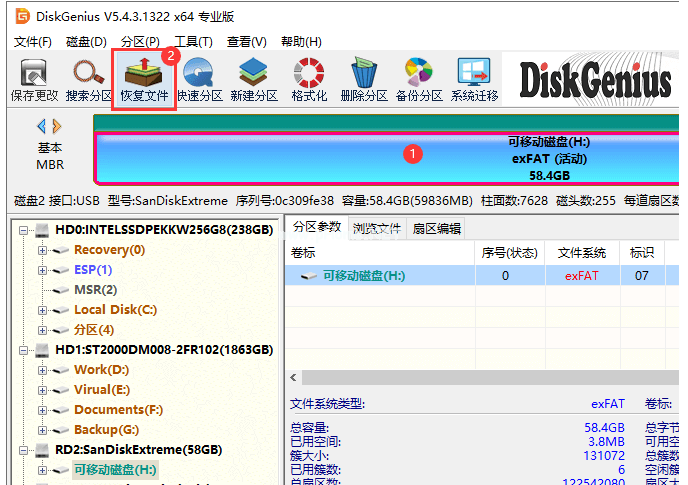Go to previous disk with left arrow
This screenshot has height=485, width=688.
(x=41, y=126)
